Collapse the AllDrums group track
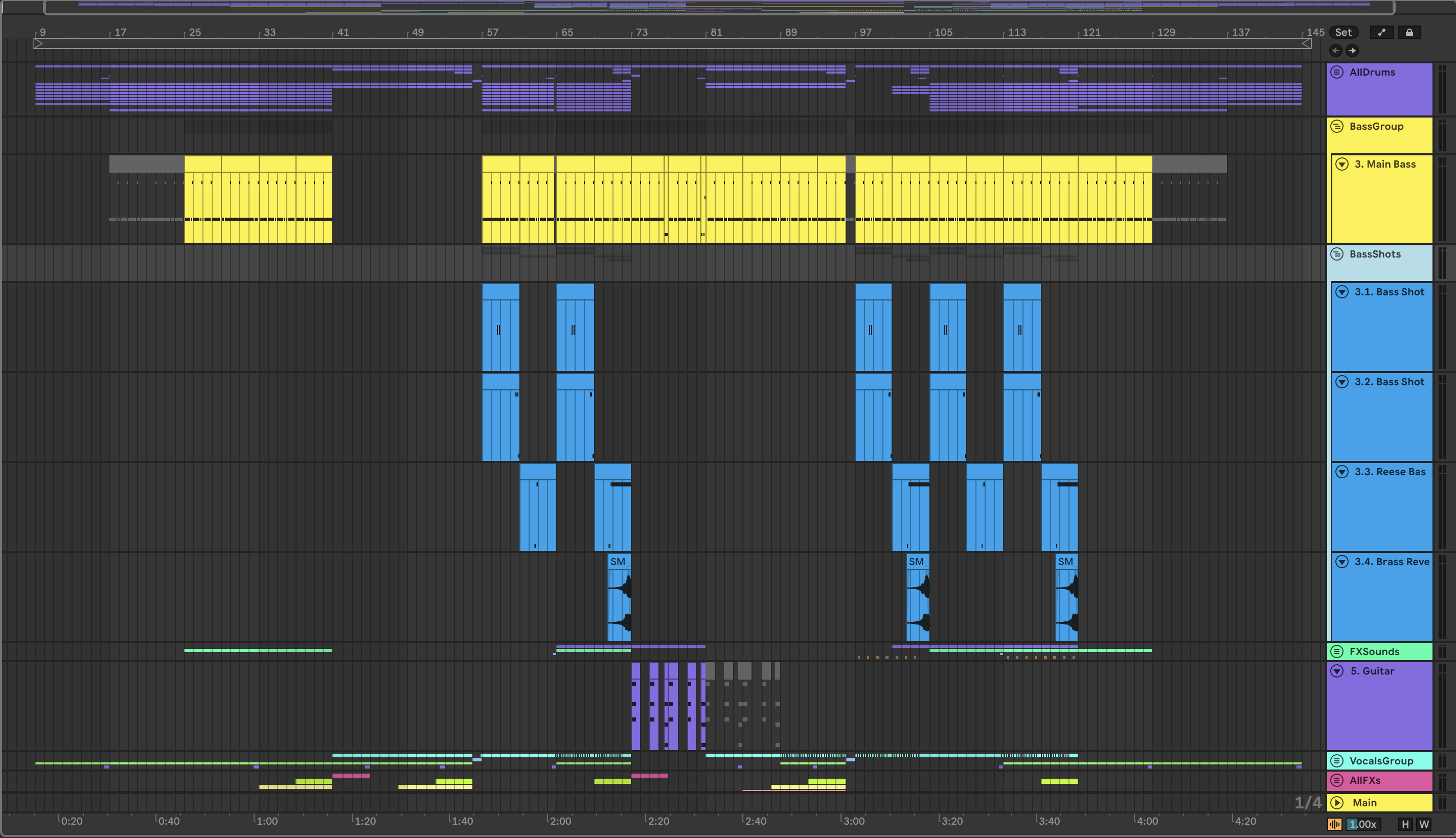Image resolution: width=1456 pixels, height=838 pixels. click(x=1337, y=72)
